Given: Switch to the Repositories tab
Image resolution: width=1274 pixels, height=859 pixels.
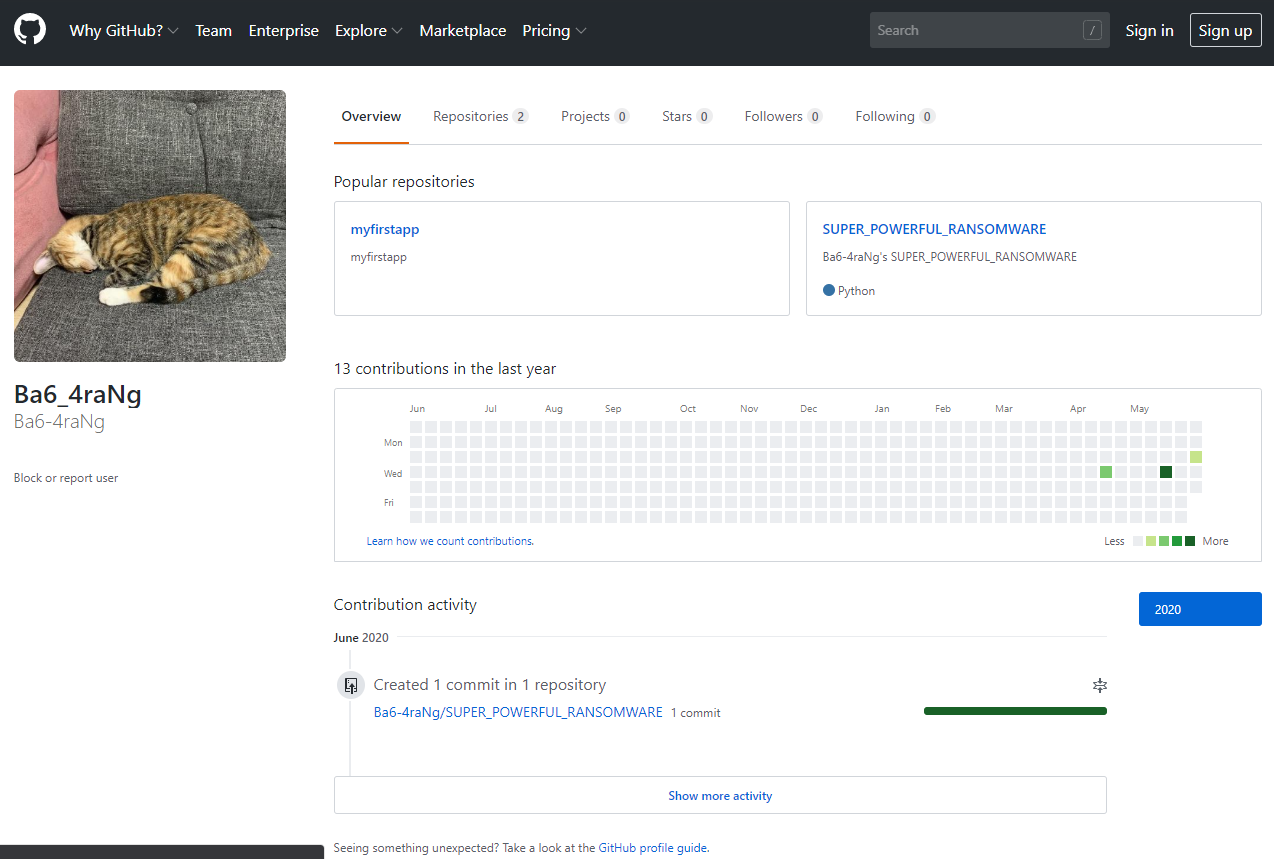Looking at the screenshot, I should 480,116.
